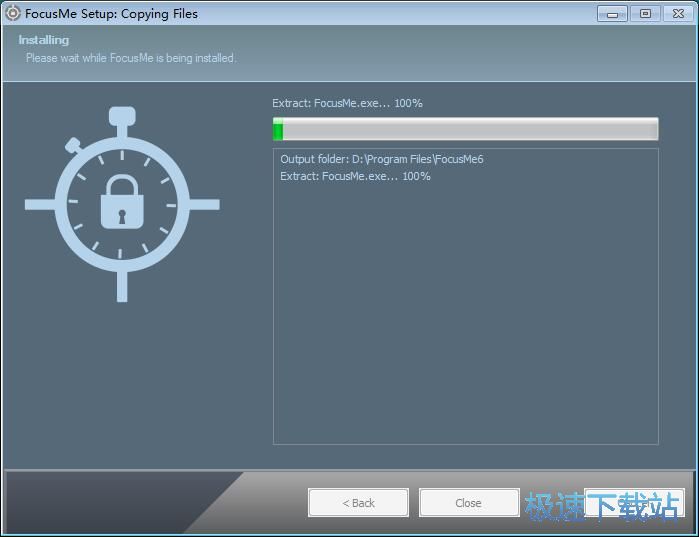Image resolution: width=699 pixels, height=537 pixels.
Task: Click the green installation progress bar
Action: click(x=465, y=129)
